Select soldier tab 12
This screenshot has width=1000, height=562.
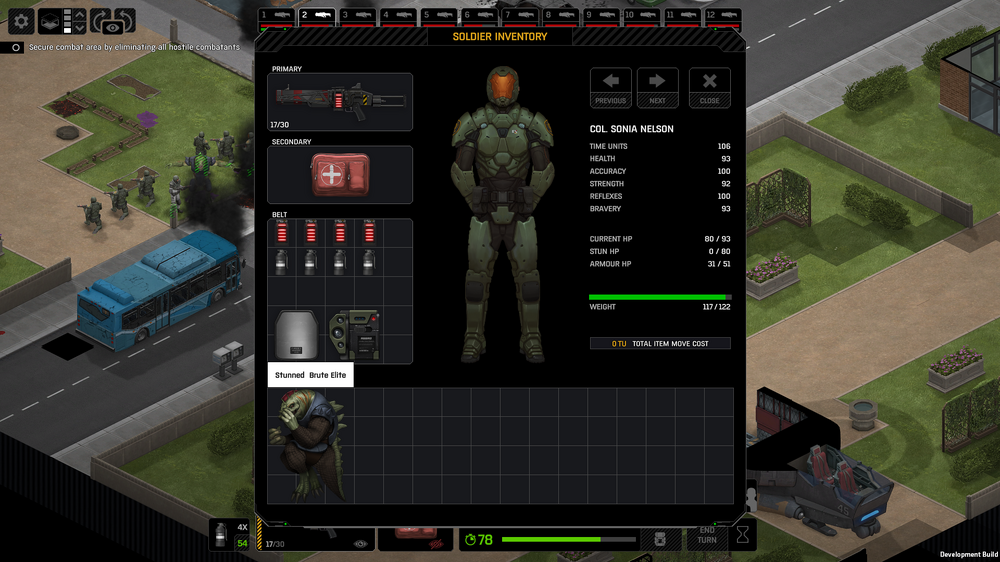[723, 16]
